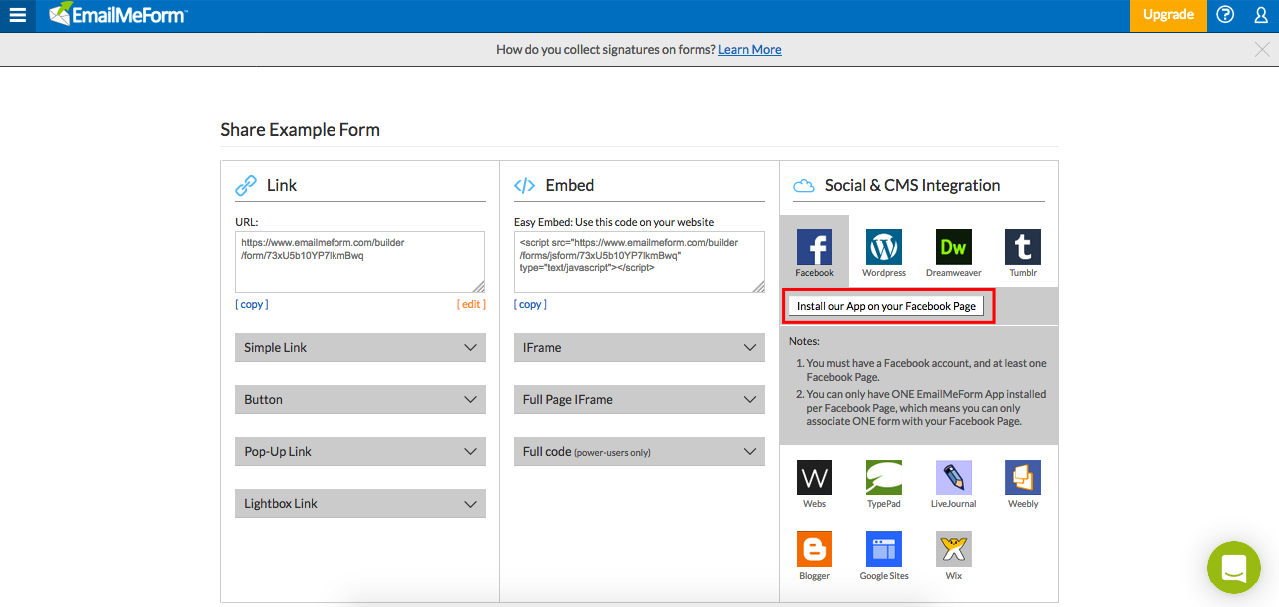Click inside the Easy Embed code box
This screenshot has width=1279, height=607.
639,262
